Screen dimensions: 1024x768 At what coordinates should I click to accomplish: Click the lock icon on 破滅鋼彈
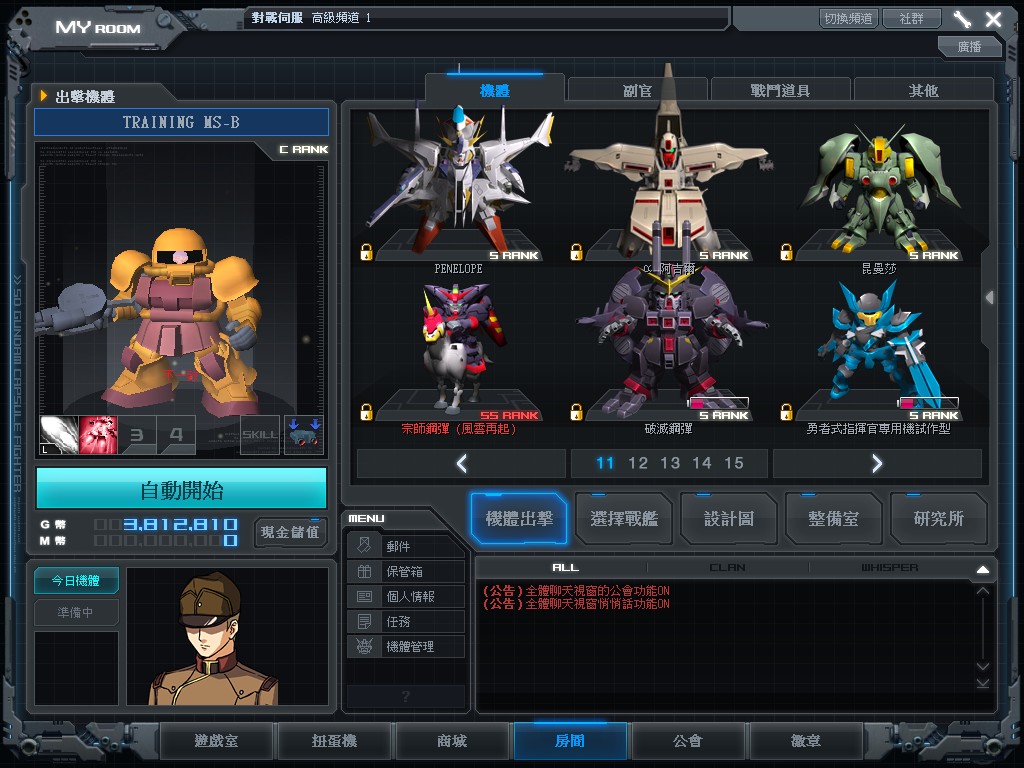[x=576, y=412]
